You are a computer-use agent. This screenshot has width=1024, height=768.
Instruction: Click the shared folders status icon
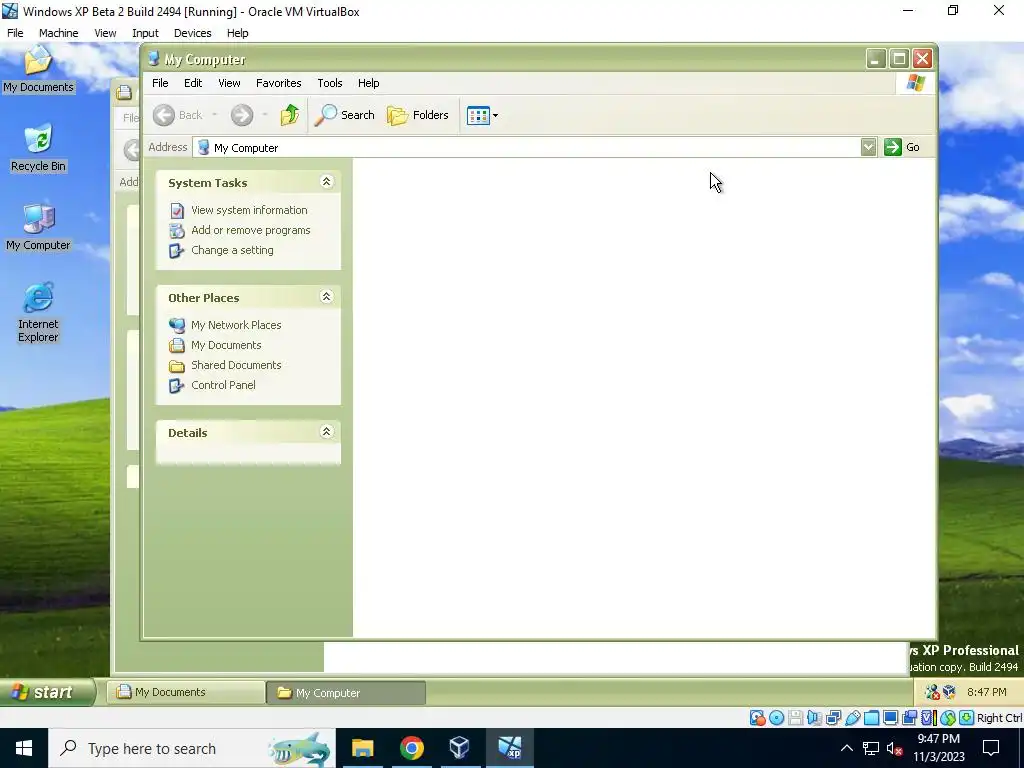pos(871,718)
